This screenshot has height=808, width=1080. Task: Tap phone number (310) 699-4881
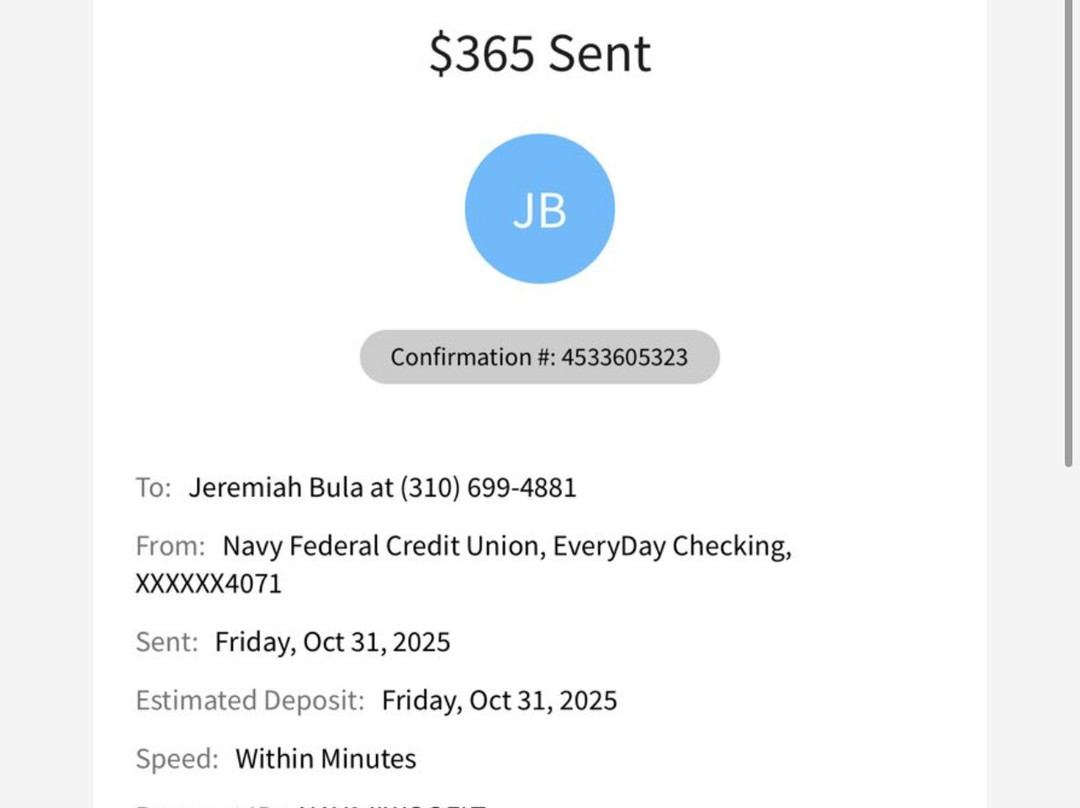tap(488, 488)
